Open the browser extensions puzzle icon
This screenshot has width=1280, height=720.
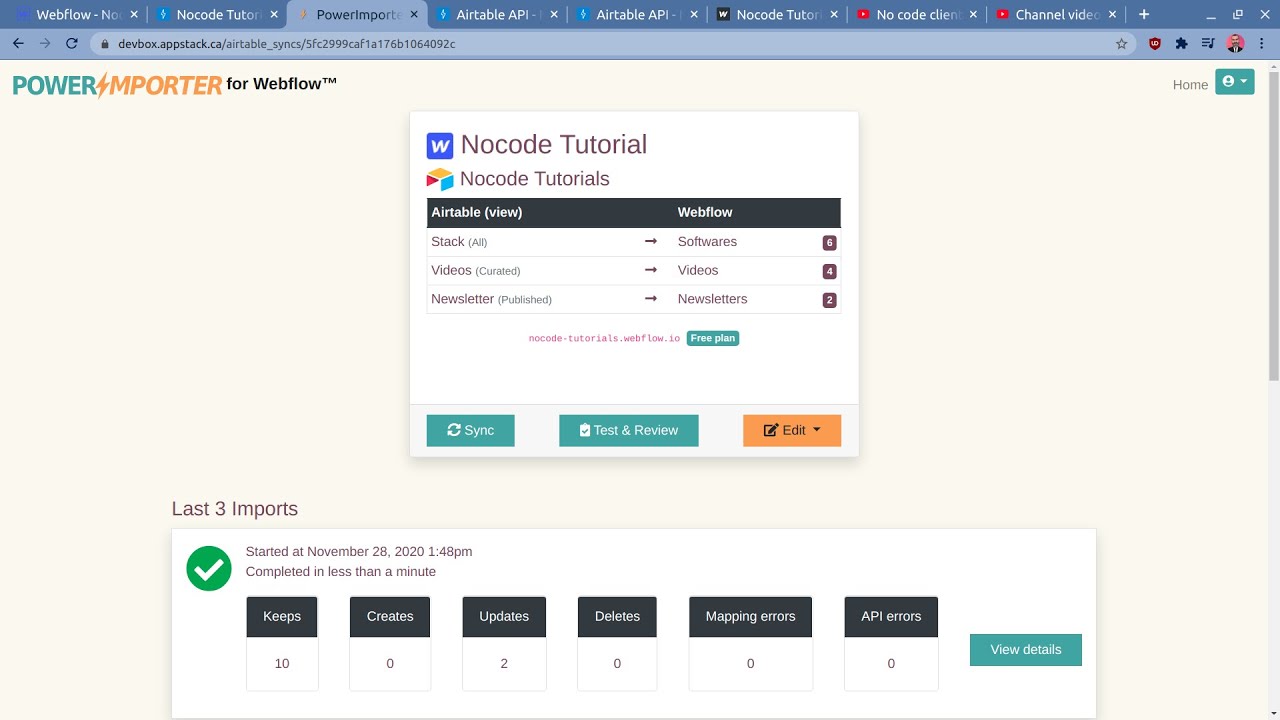[x=1181, y=44]
